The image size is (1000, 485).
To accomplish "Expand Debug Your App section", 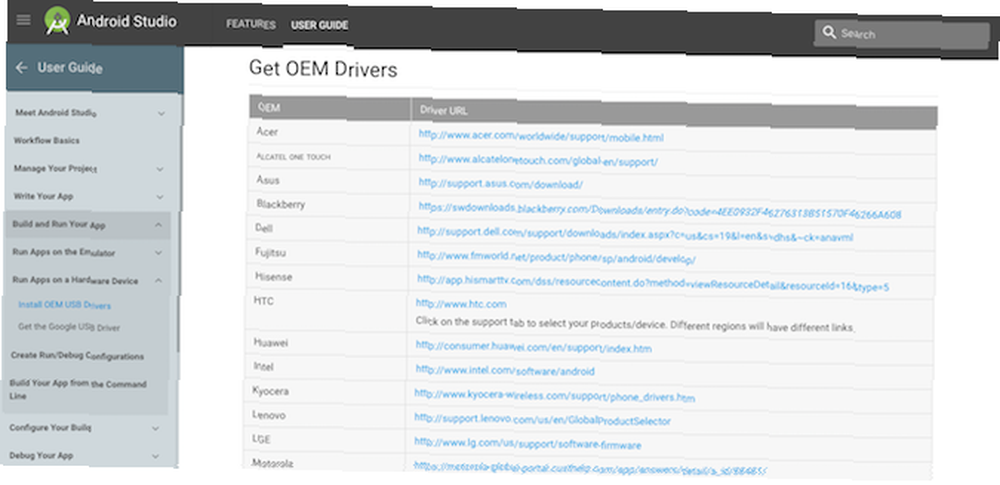I will click(x=156, y=456).
